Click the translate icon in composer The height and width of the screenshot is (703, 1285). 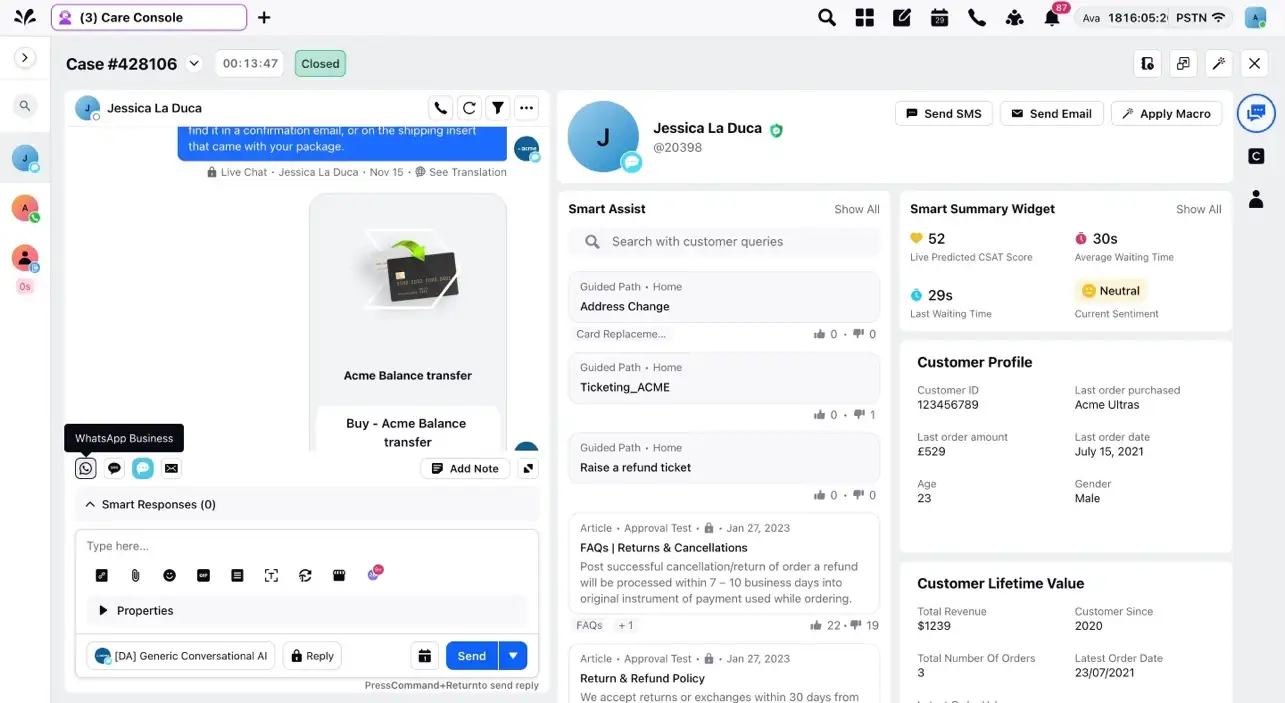click(305, 575)
